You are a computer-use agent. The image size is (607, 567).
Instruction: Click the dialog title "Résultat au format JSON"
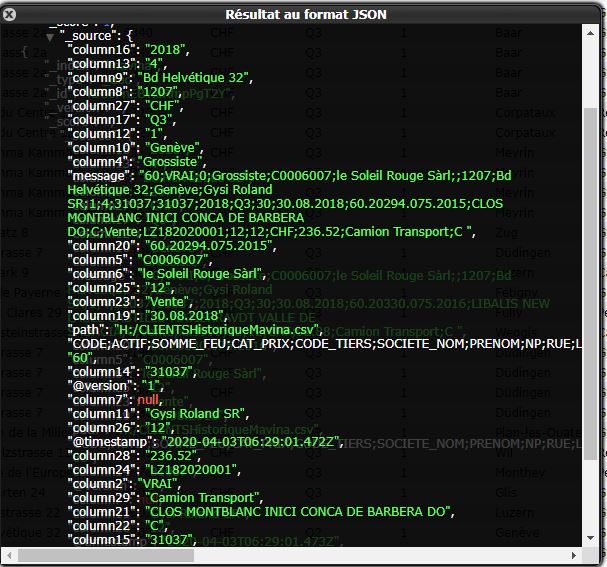coord(306,15)
